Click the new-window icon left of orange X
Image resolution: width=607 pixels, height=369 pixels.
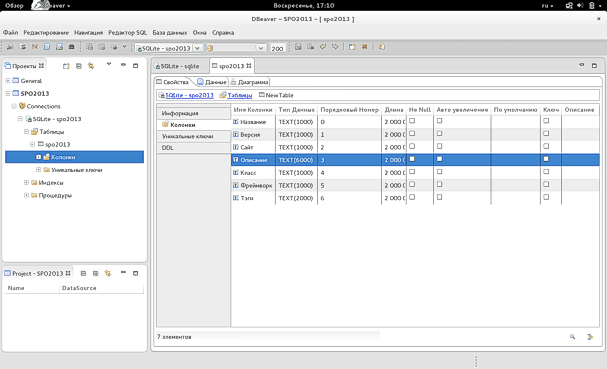pyautogui.click(x=352, y=47)
